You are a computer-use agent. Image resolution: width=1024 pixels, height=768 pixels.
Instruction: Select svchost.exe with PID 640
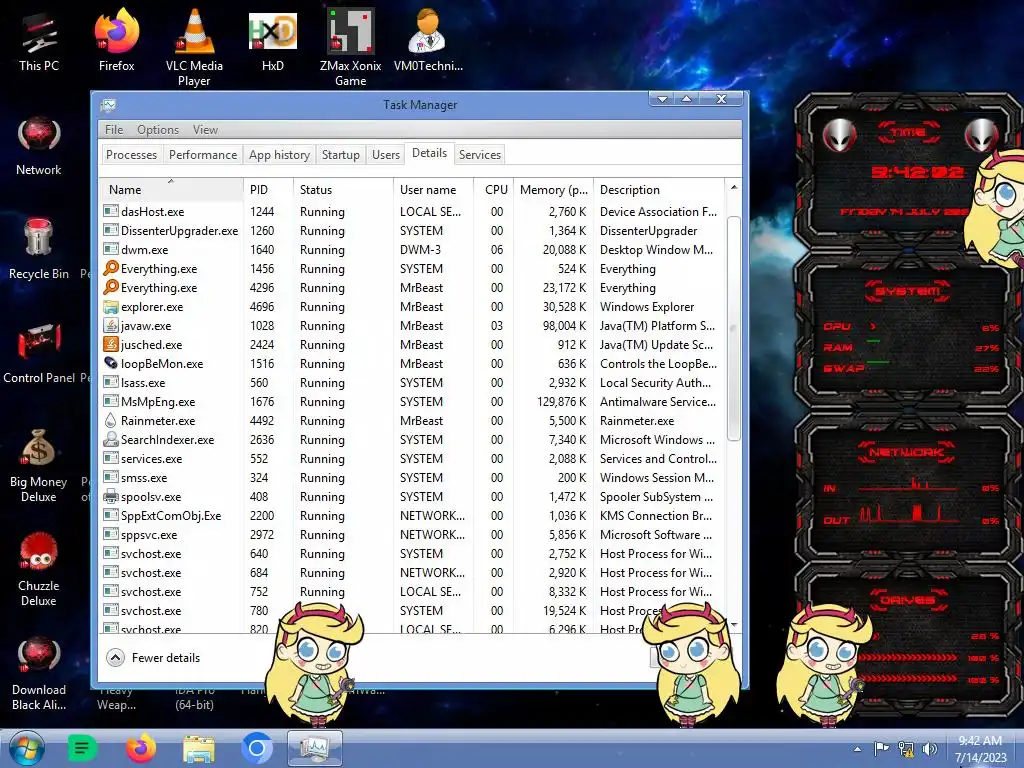pos(412,553)
